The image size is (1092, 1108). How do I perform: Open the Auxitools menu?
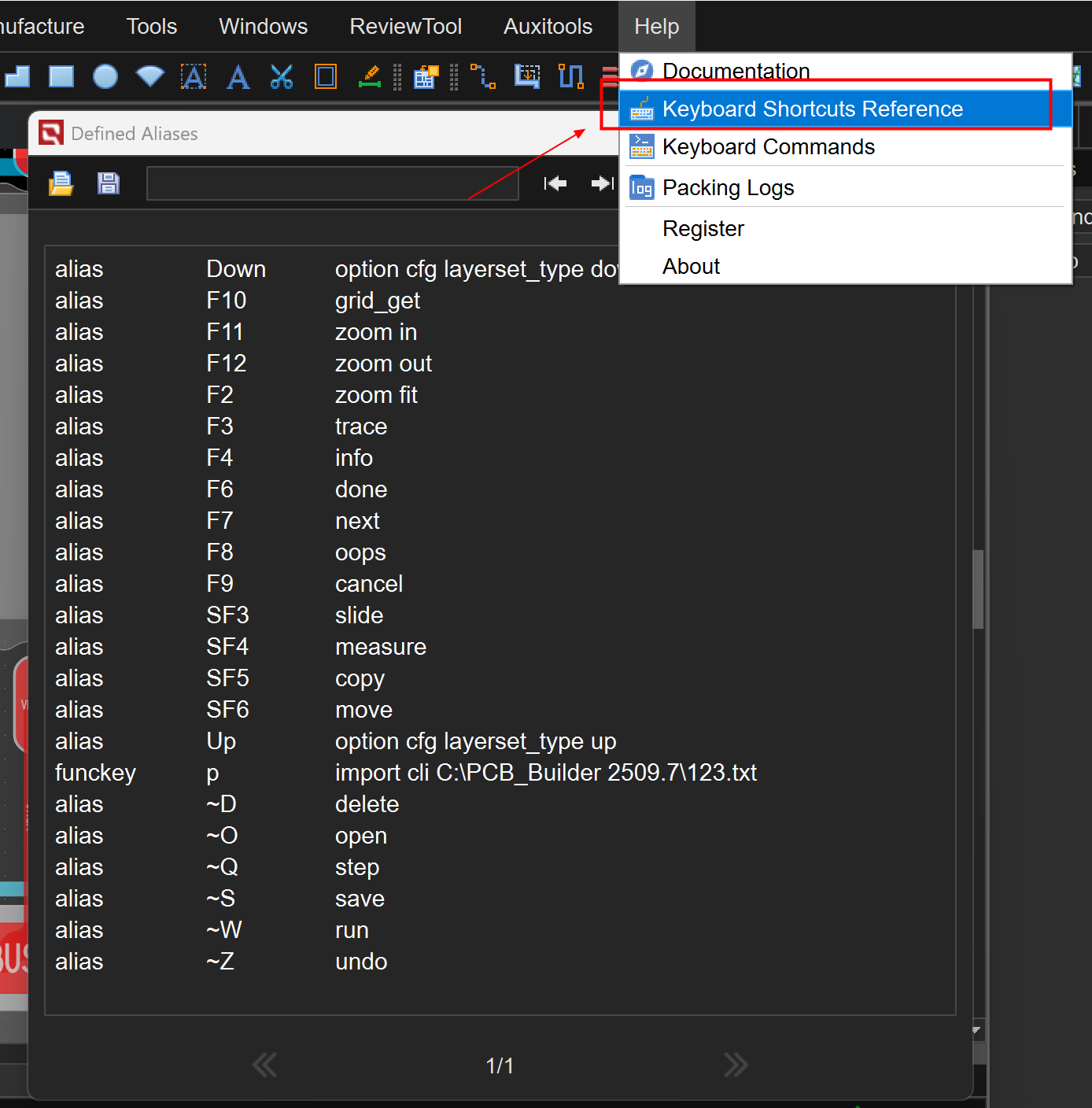(548, 27)
